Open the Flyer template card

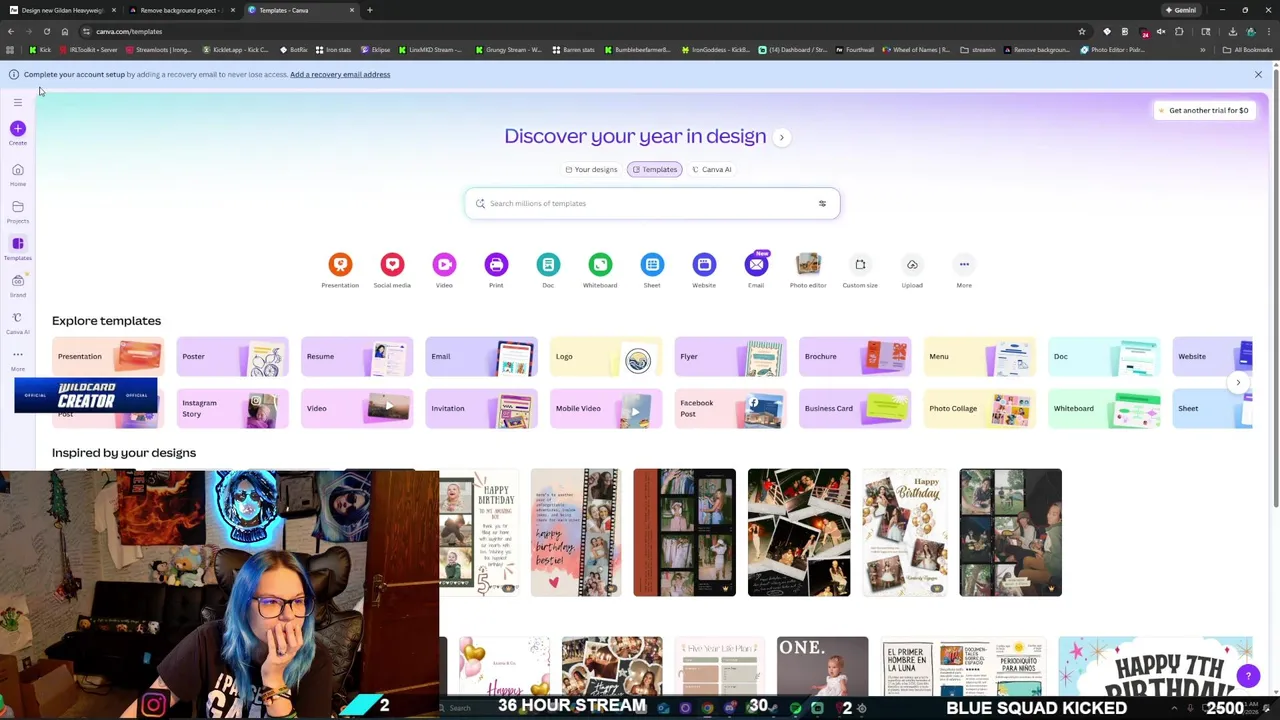click(x=730, y=356)
